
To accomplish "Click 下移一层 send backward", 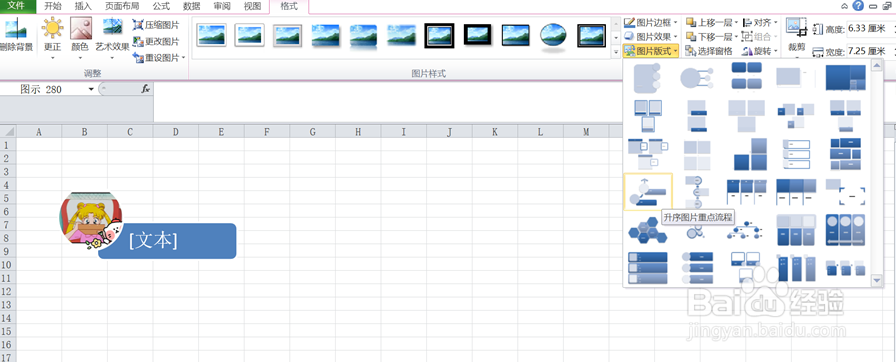I will (709, 37).
